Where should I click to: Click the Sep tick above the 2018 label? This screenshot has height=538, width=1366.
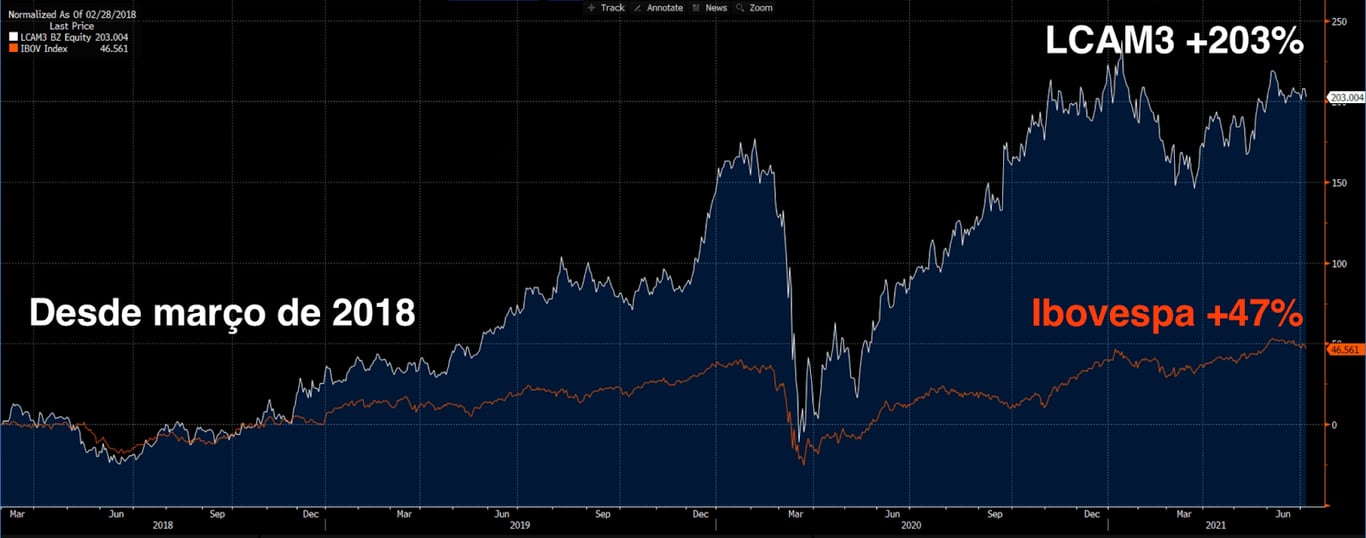(219, 513)
